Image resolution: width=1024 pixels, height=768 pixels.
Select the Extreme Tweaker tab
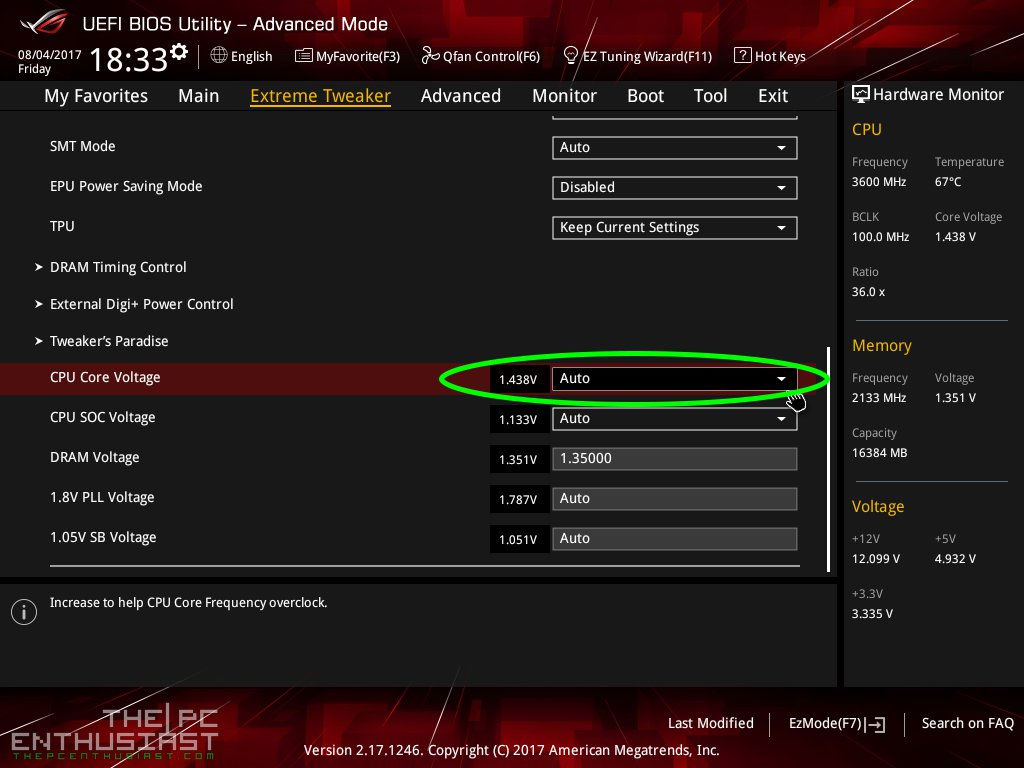point(321,96)
